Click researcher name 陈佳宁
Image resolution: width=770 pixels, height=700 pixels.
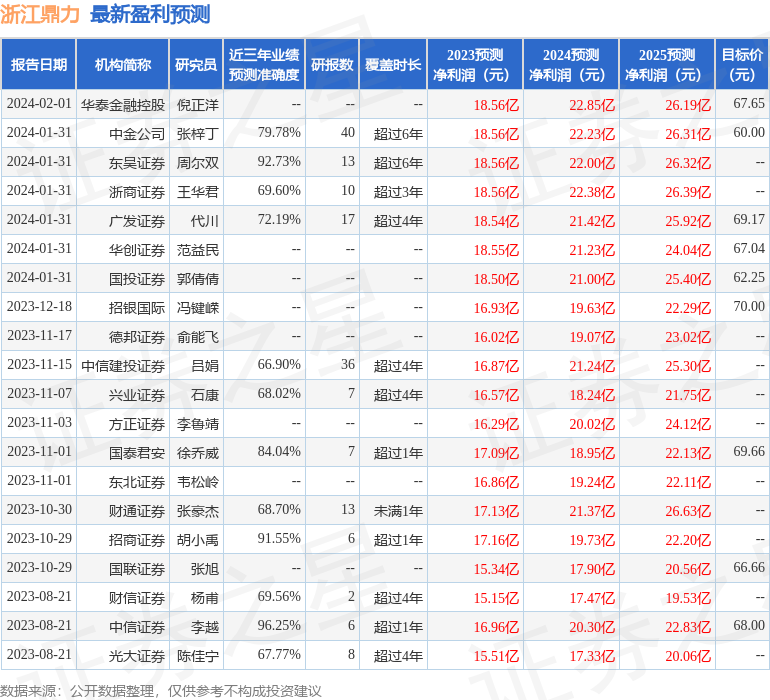(x=197, y=655)
